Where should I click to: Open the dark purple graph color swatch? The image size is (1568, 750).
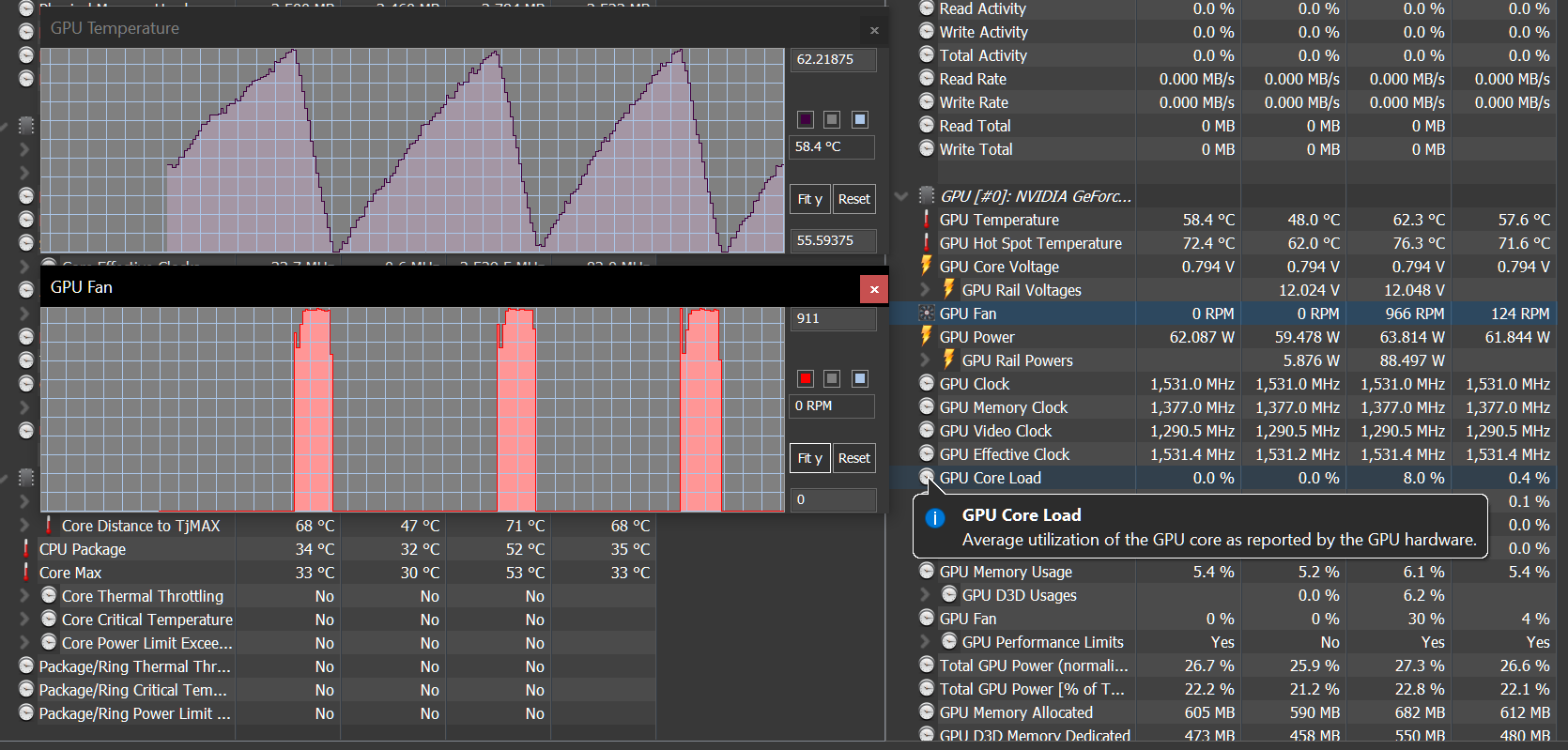click(x=806, y=119)
